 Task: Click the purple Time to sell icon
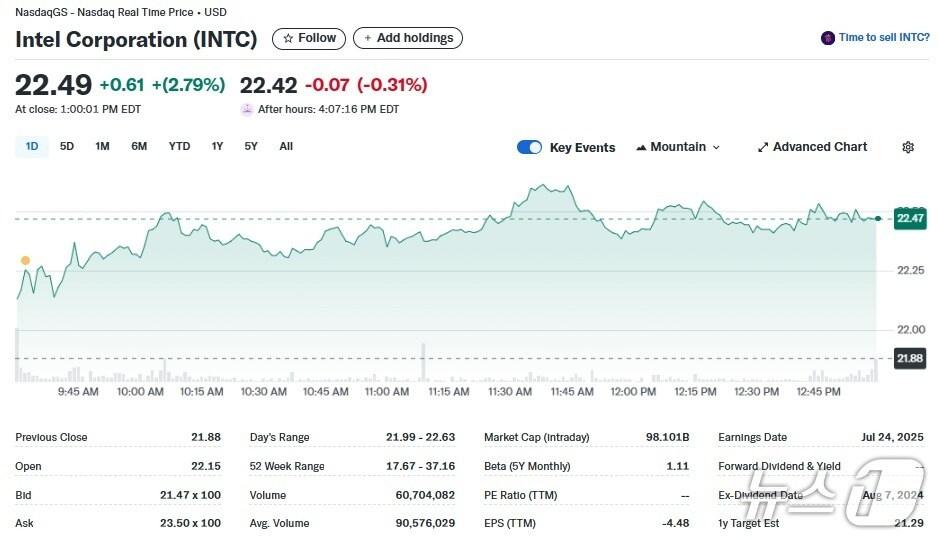tap(827, 38)
